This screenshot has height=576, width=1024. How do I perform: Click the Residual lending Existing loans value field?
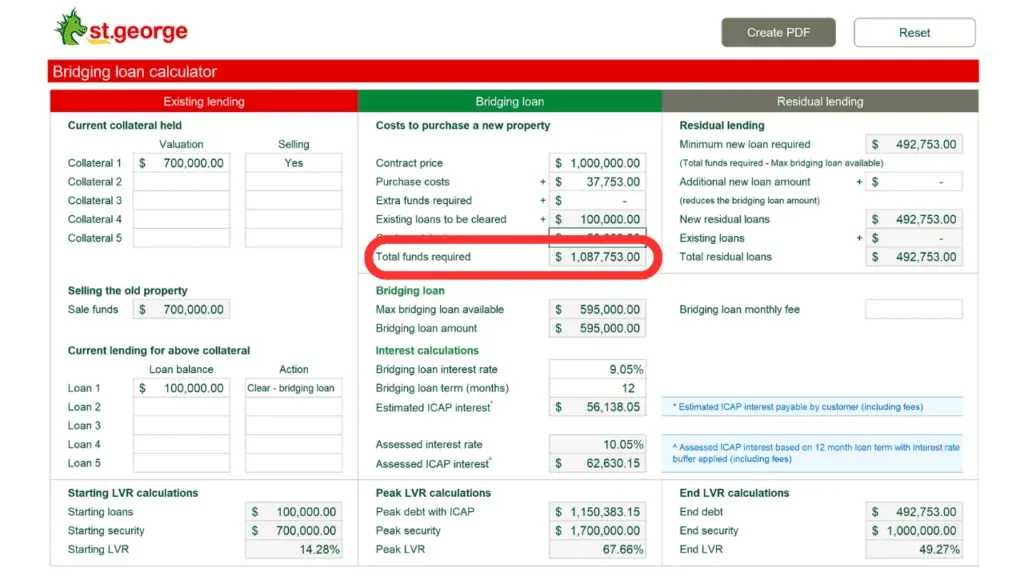914,238
